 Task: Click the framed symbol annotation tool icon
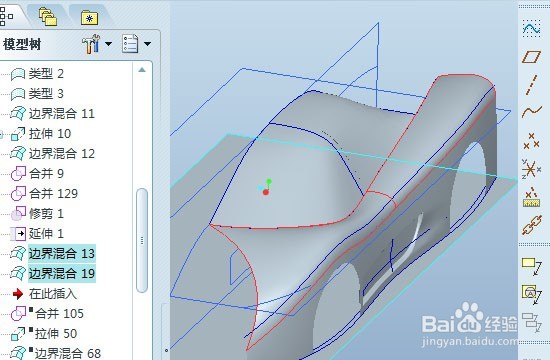point(531,294)
